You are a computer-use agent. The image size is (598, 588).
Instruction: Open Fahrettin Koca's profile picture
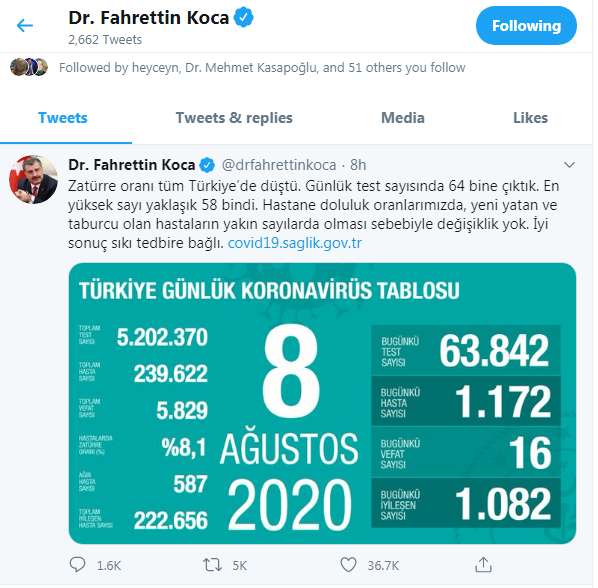click(34, 179)
